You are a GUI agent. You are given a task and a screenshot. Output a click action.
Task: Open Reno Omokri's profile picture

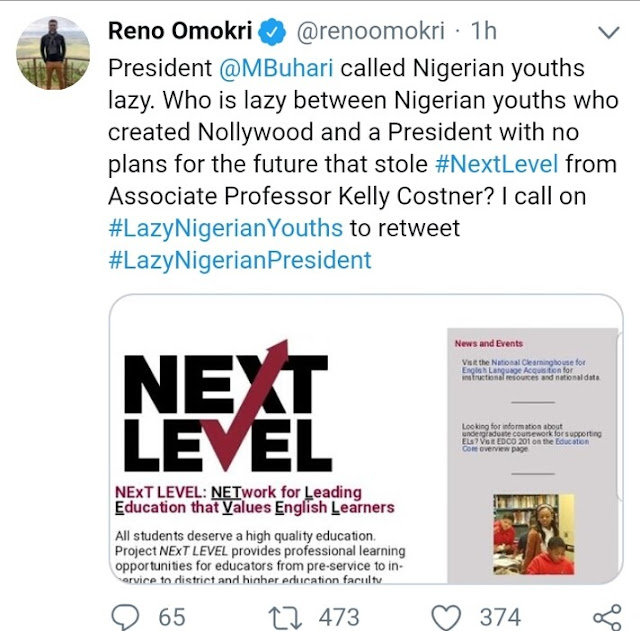54,52
